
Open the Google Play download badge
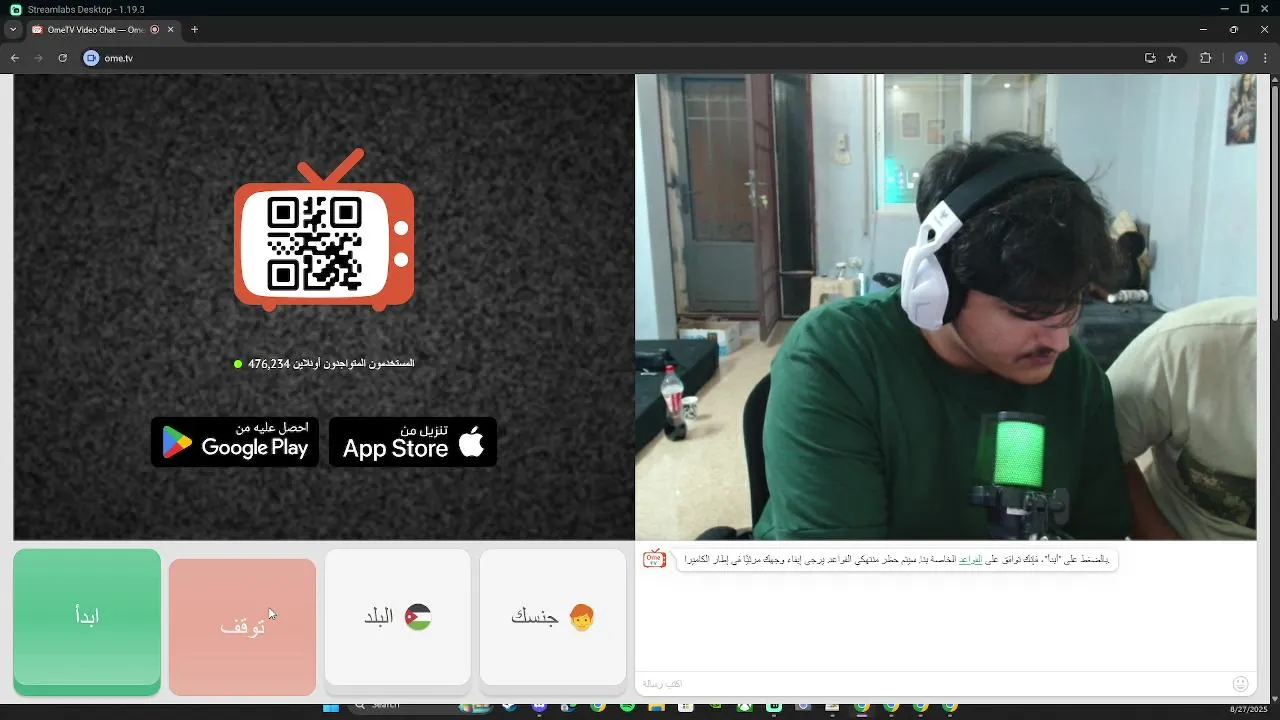pyautogui.click(x=235, y=442)
